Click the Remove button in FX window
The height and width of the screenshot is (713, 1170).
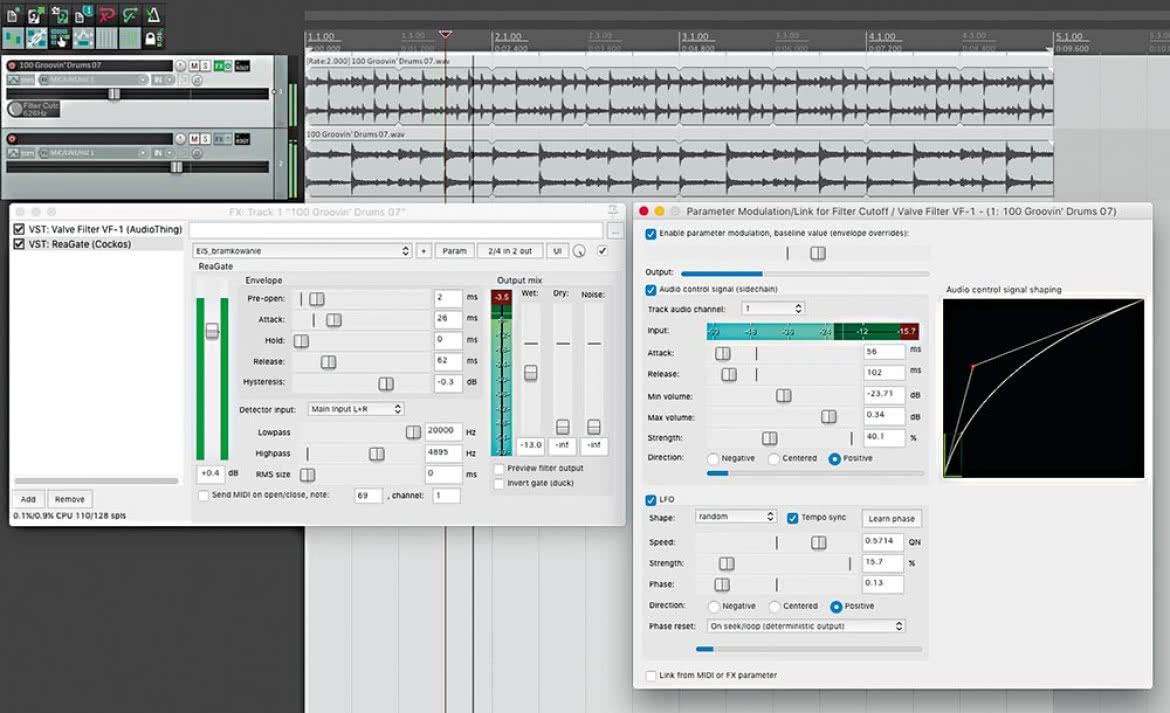coord(69,499)
